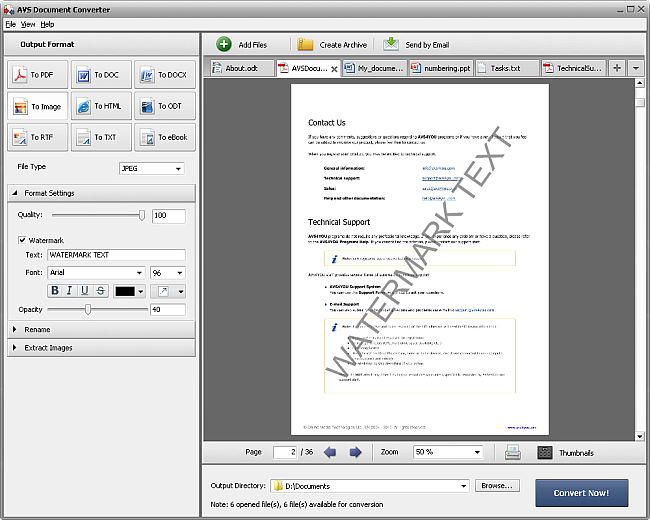The height and width of the screenshot is (520, 650).
Task: Select the To HTML output format
Action: [101, 106]
